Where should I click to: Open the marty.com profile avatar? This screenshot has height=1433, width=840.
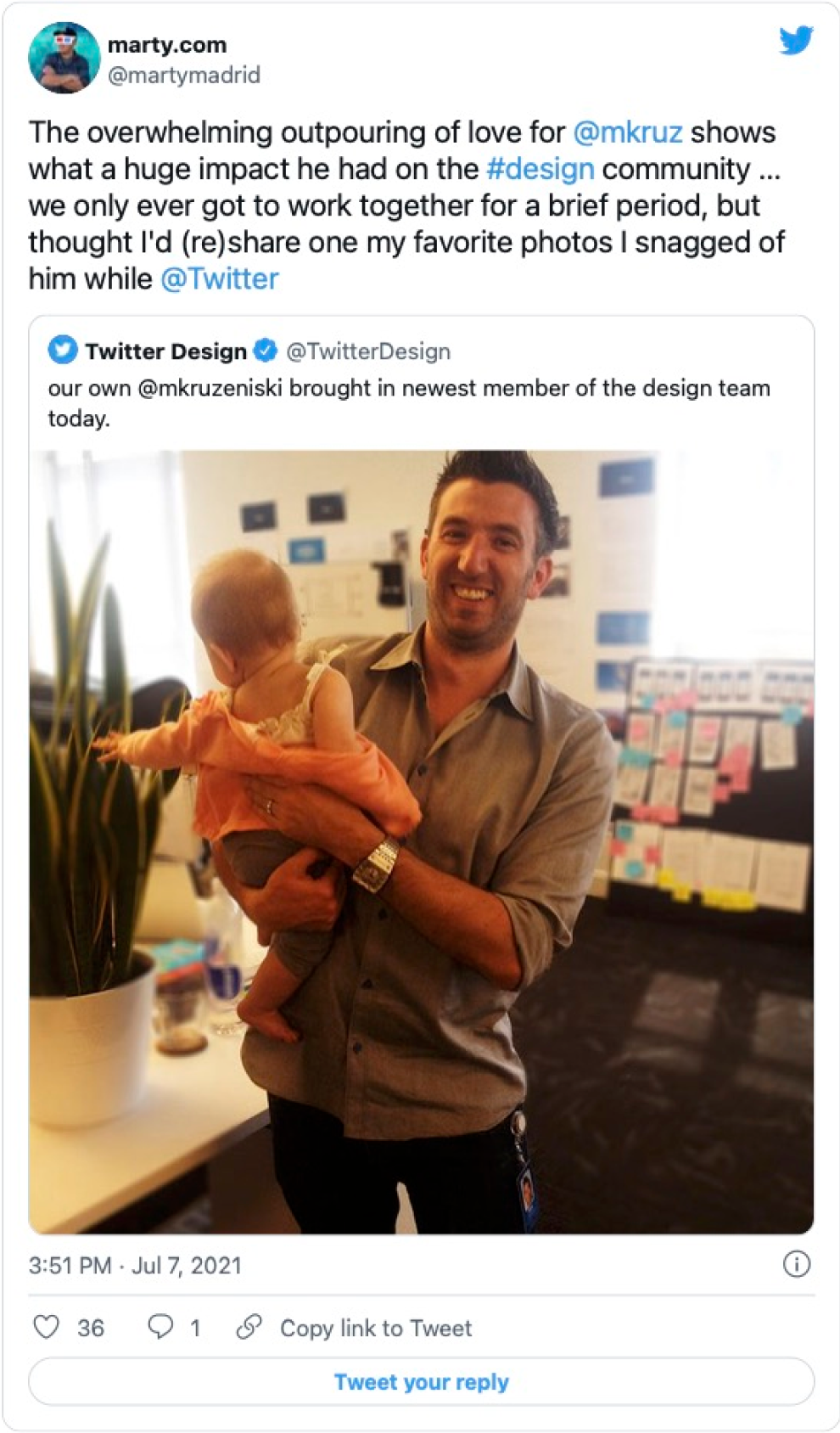click(64, 58)
